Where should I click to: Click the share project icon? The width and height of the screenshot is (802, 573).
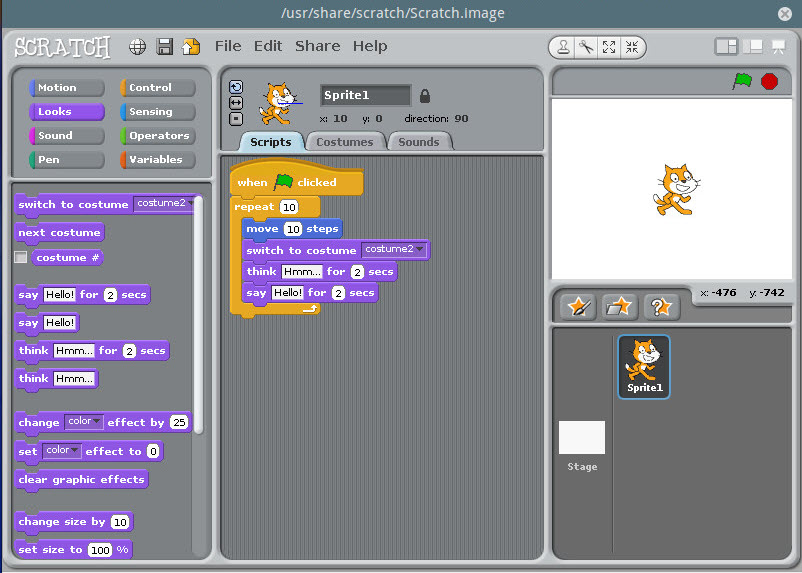pos(191,47)
